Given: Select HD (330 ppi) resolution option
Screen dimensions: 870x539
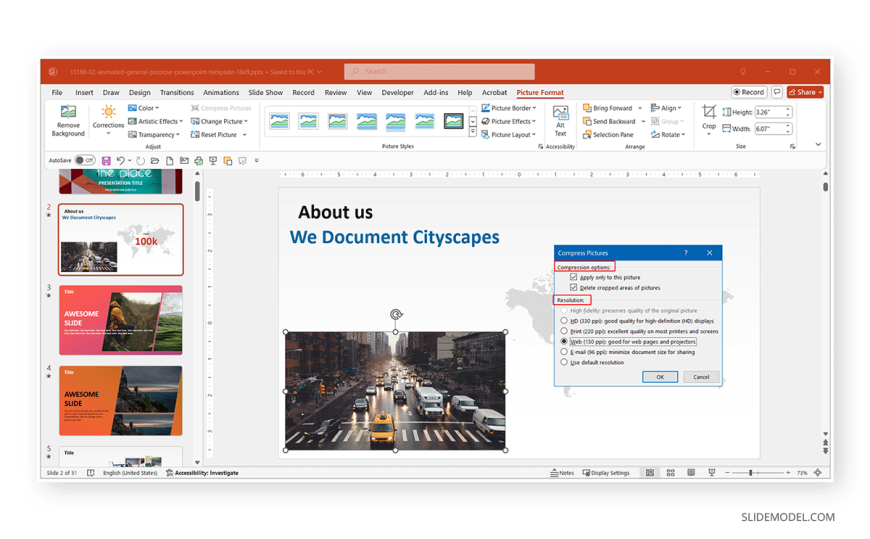Looking at the screenshot, I should (564, 321).
